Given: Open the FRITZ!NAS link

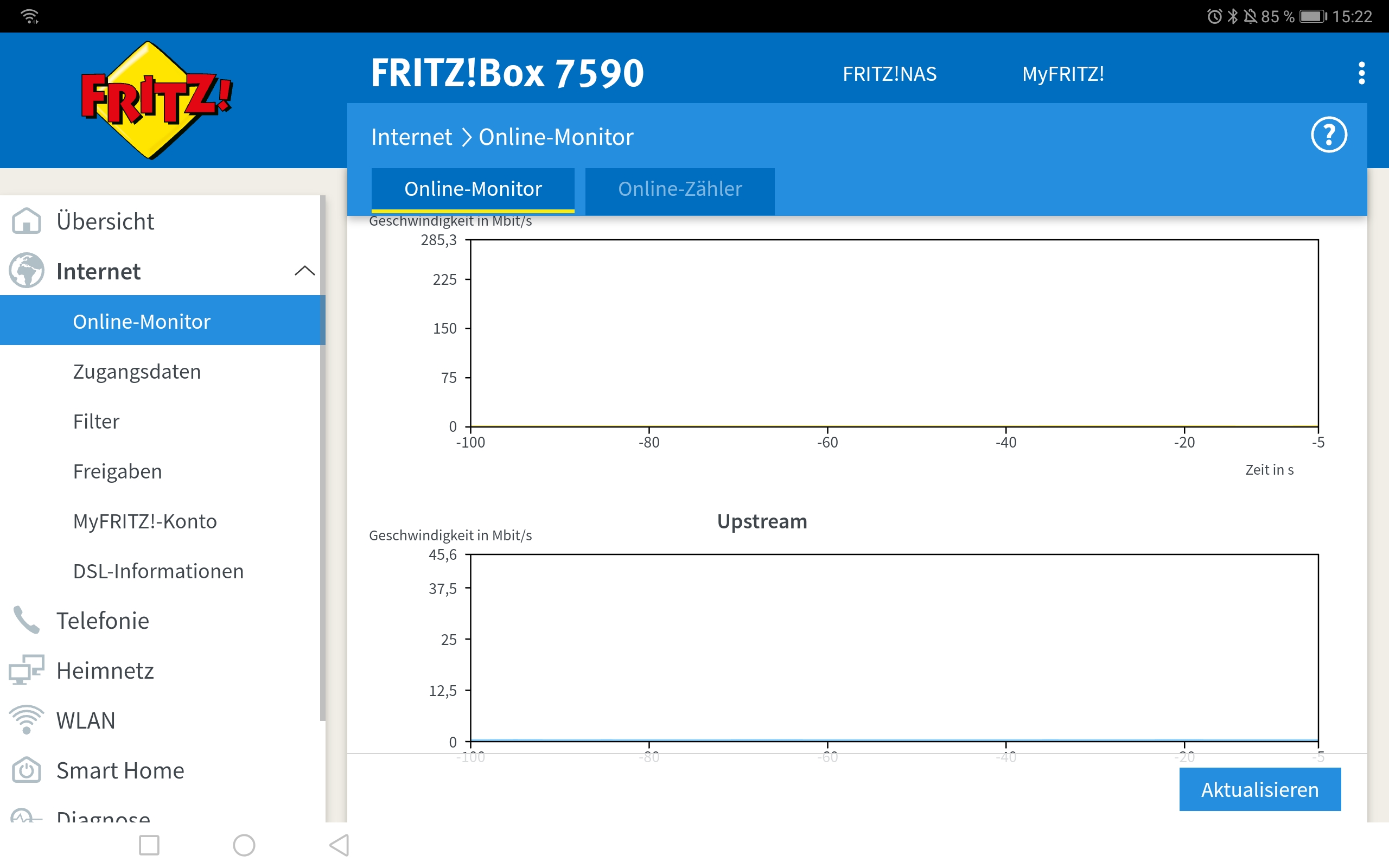Looking at the screenshot, I should pyautogui.click(x=889, y=74).
